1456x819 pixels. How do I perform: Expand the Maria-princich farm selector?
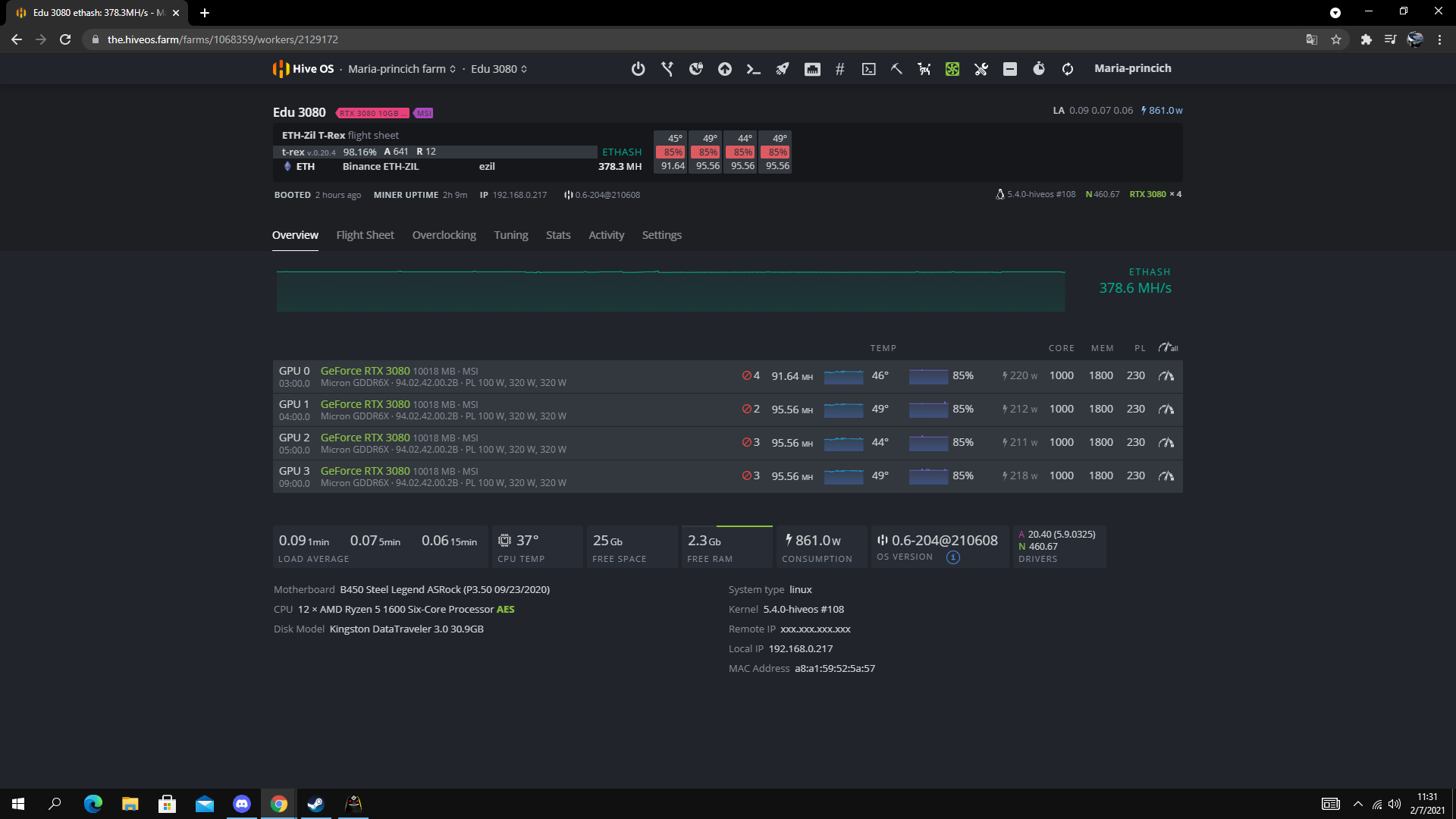402,69
